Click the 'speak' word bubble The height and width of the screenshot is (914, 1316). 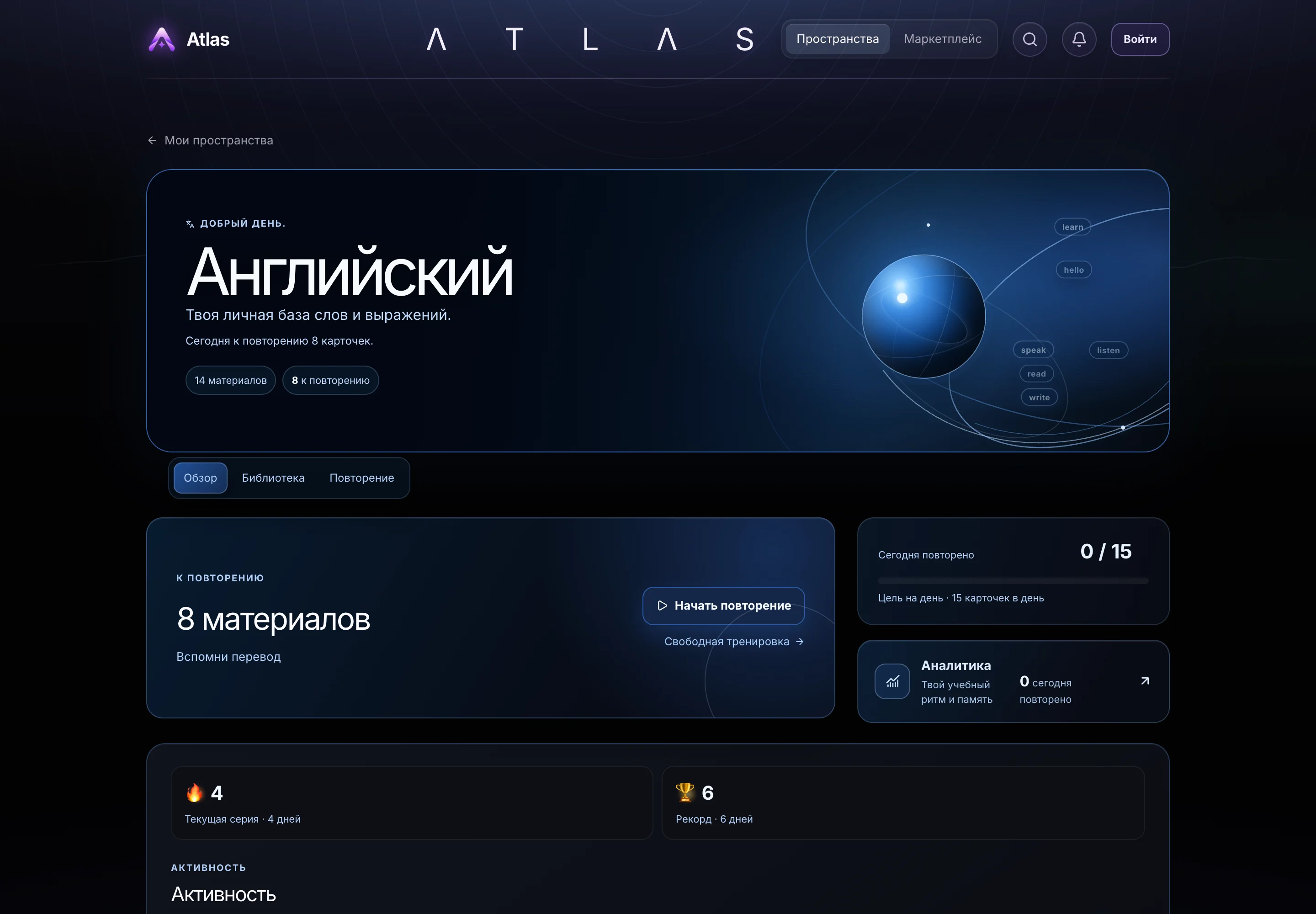point(1033,350)
